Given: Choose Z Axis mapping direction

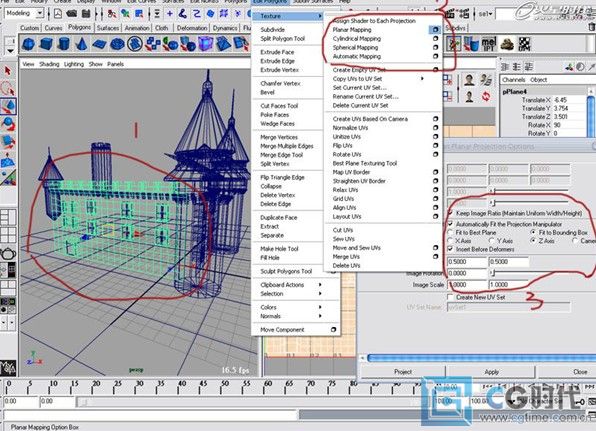Looking at the screenshot, I should click(534, 241).
